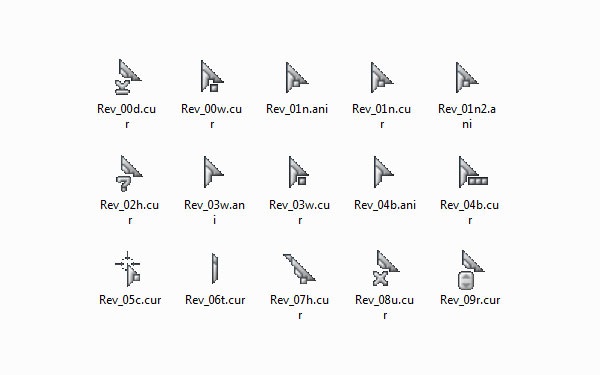Click the file name Rev_03w.cur
The width and height of the screenshot is (600, 375).
[x=300, y=212]
